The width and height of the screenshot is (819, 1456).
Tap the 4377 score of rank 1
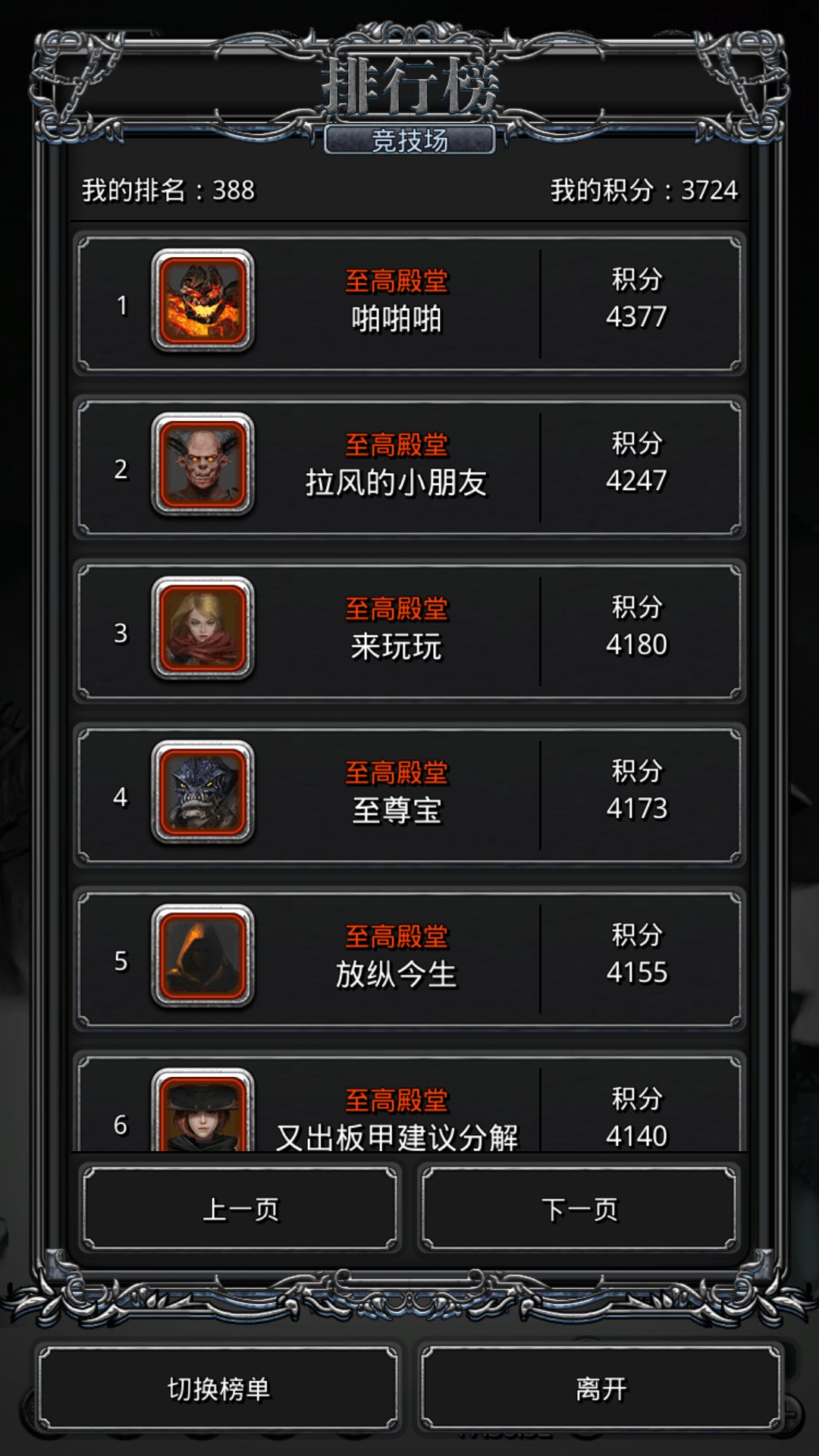coord(637,317)
